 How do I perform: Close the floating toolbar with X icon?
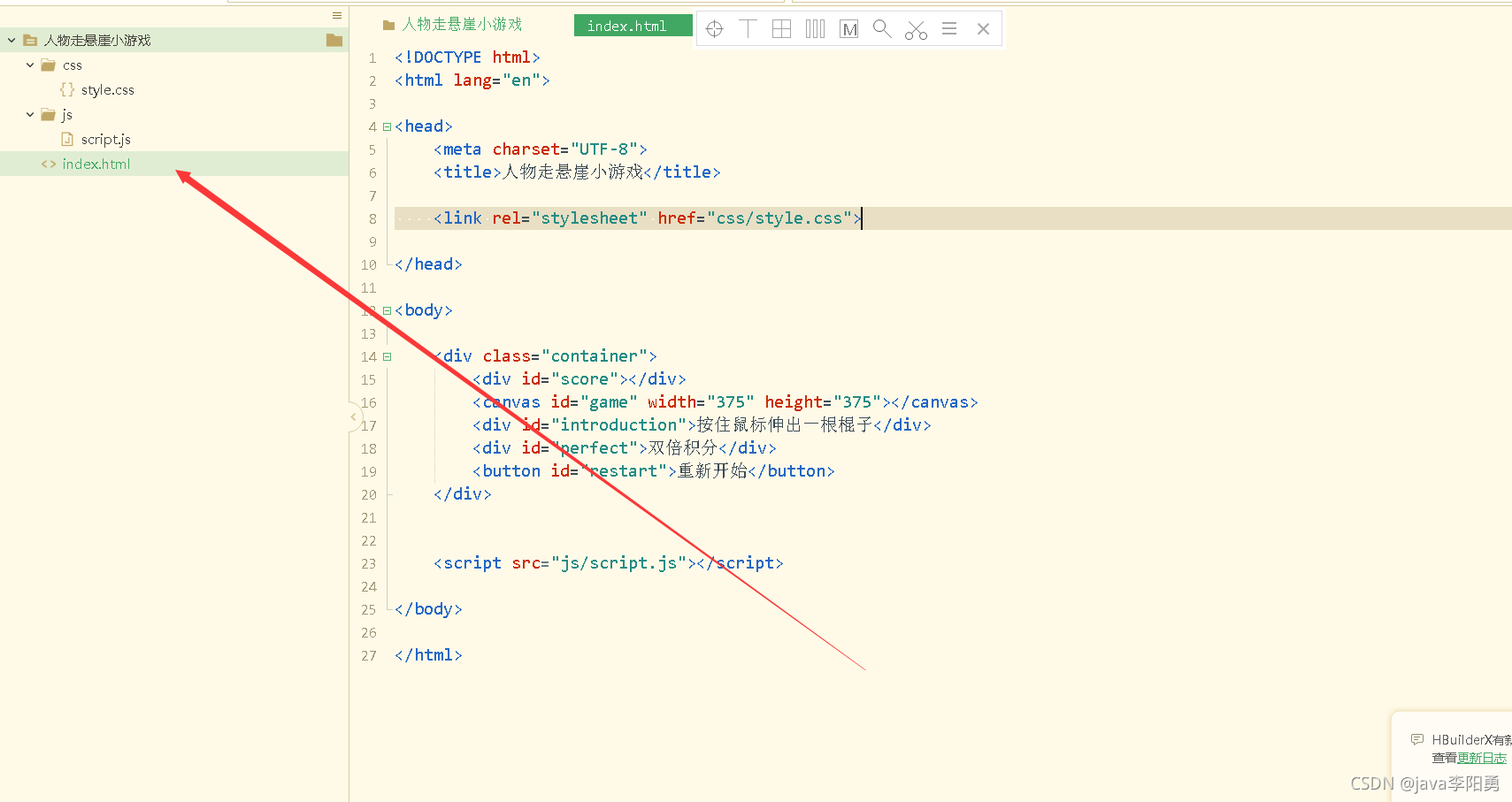(983, 29)
